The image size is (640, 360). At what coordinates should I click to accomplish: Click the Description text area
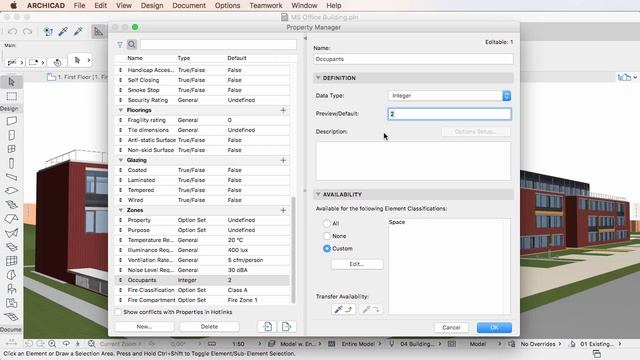(x=413, y=161)
